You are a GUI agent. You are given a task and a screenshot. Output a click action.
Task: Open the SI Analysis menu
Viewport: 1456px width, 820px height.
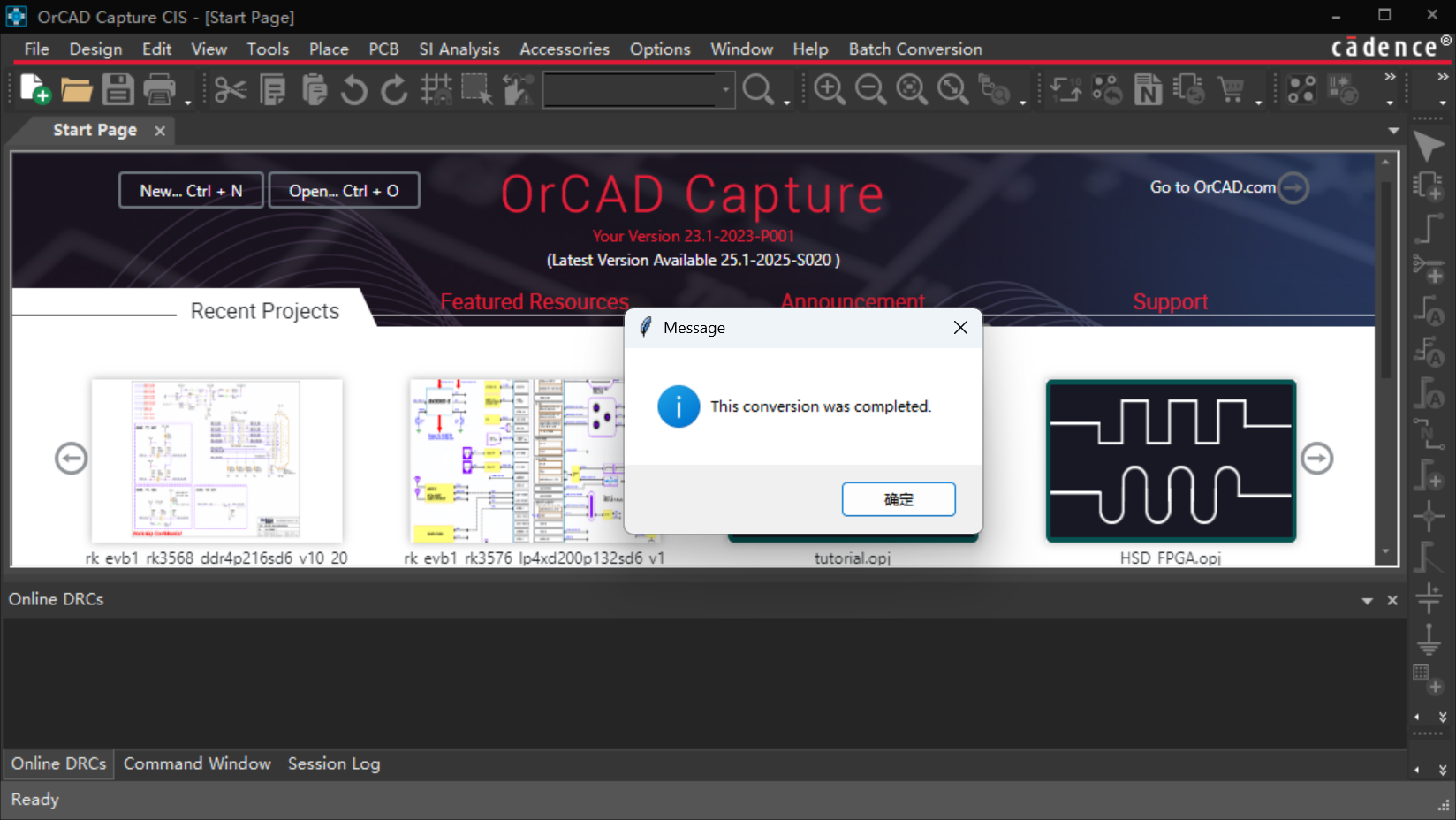point(459,49)
